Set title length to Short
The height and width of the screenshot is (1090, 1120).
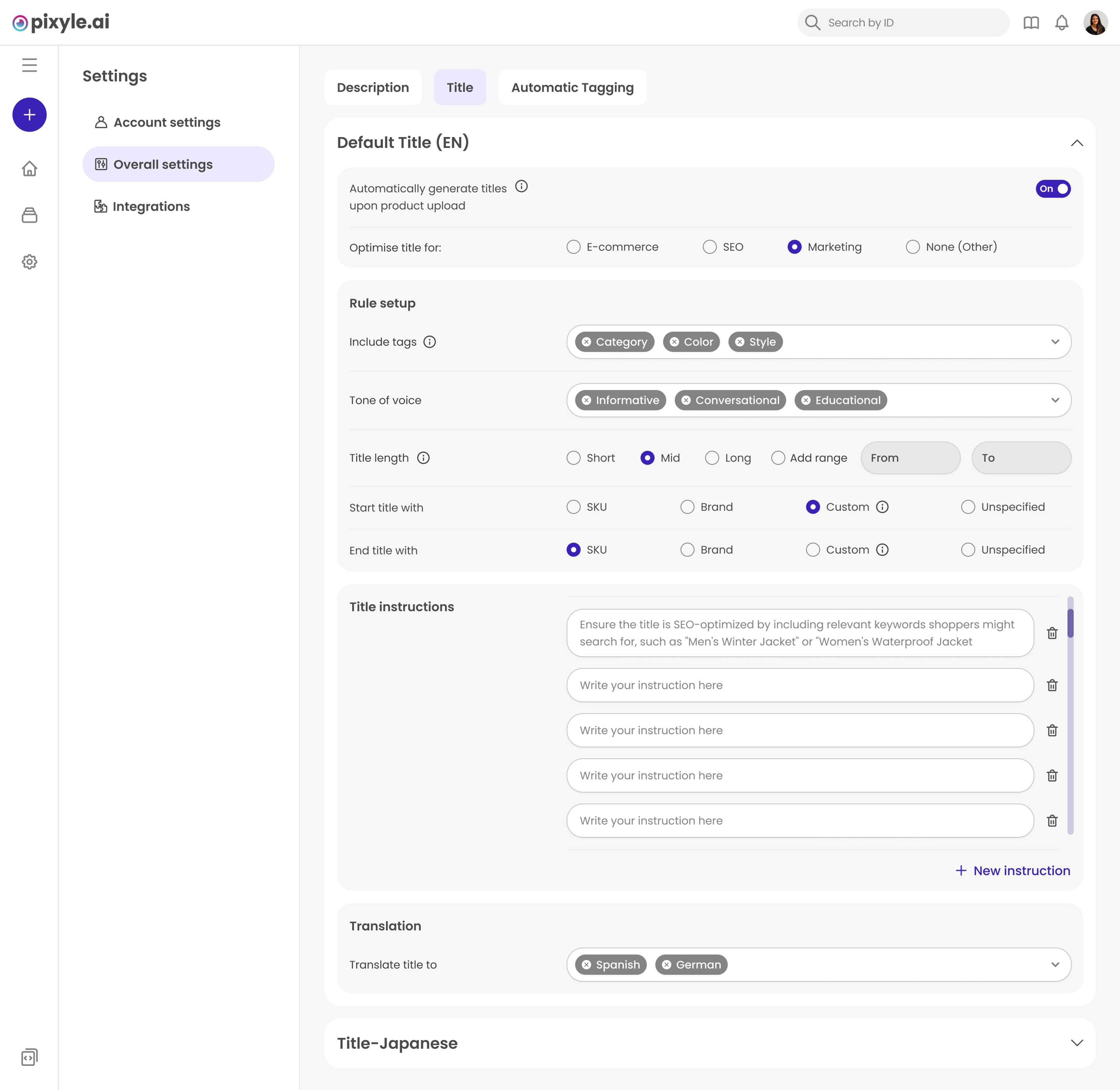(x=573, y=458)
